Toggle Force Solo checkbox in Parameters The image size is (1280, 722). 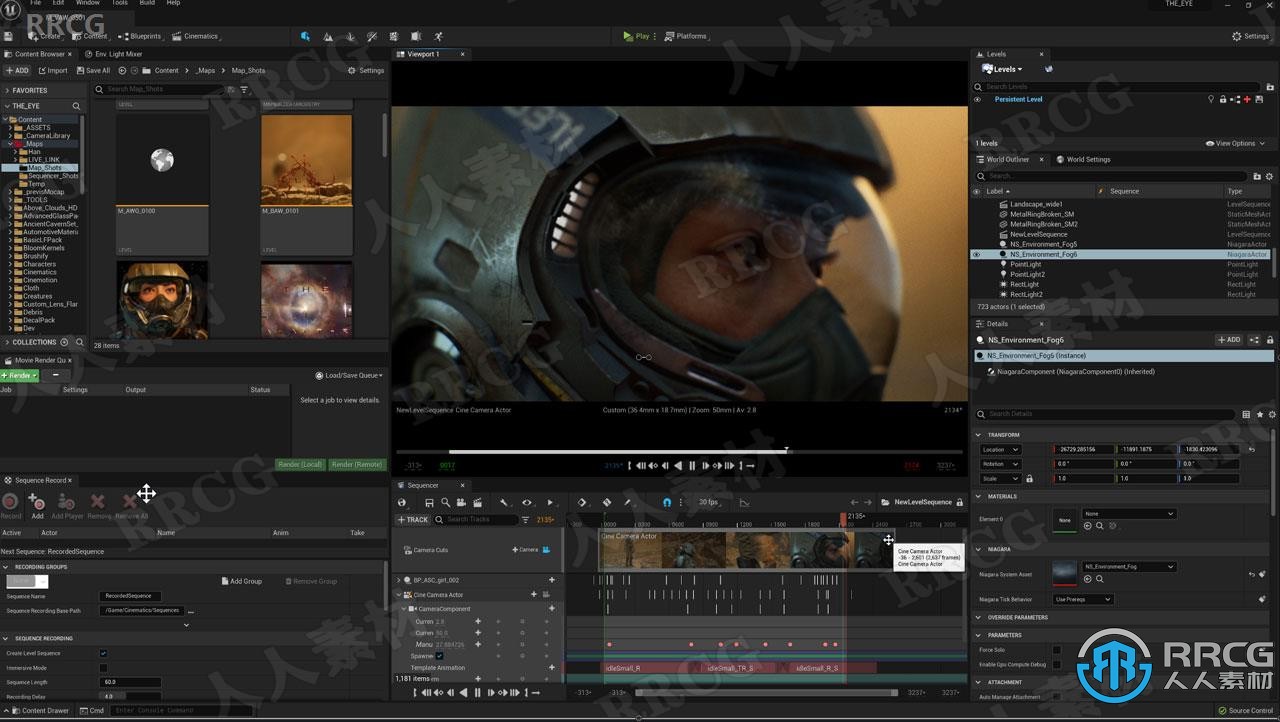(1057, 650)
